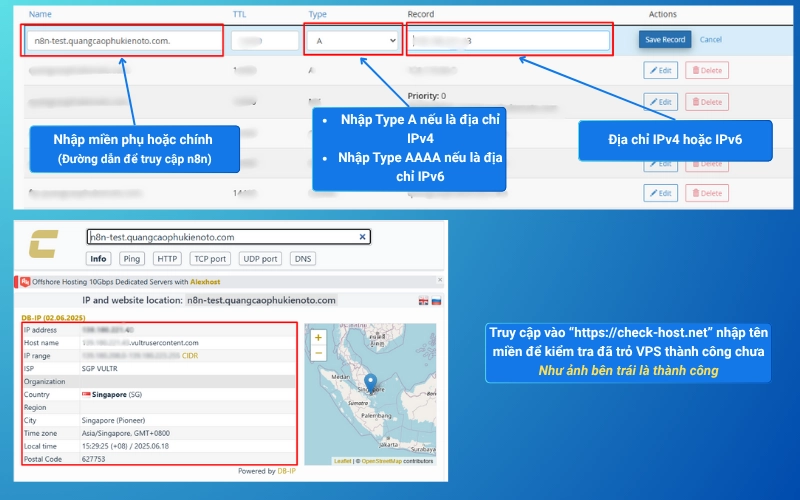Select the Asia/Singapore, GMT+0800 time zone value
The height and width of the screenshot is (500, 800).
point(126,433)
